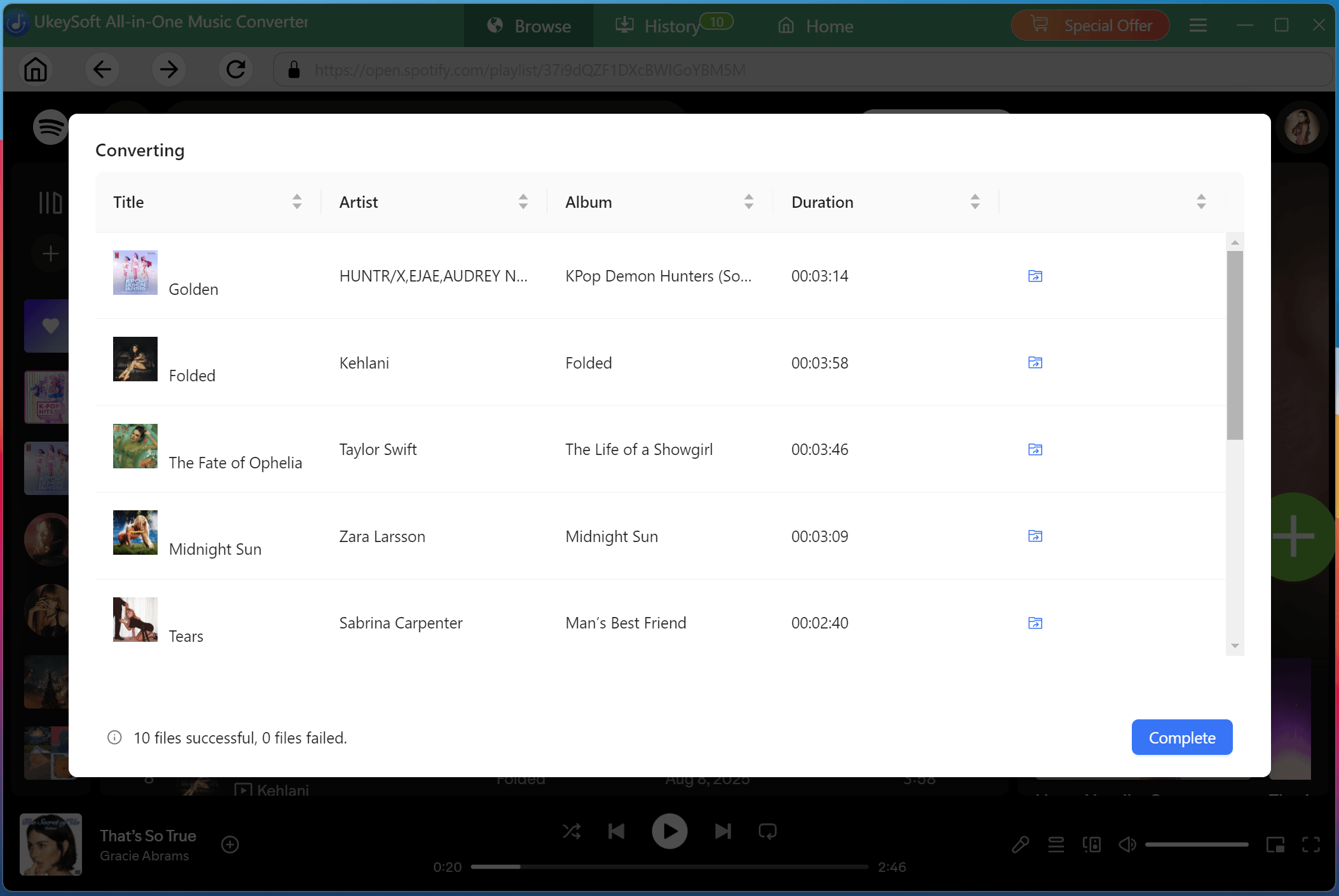Click the Complete button
The height and width of the screenshot is (896, 1339).
1181,737
